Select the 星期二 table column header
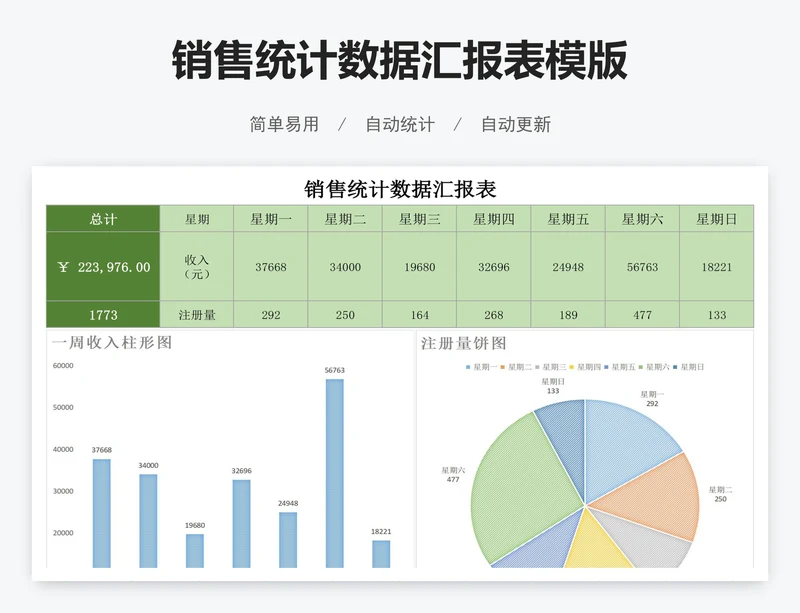The height and width of the screenshot is (613, 800). (x=345, y=218)
